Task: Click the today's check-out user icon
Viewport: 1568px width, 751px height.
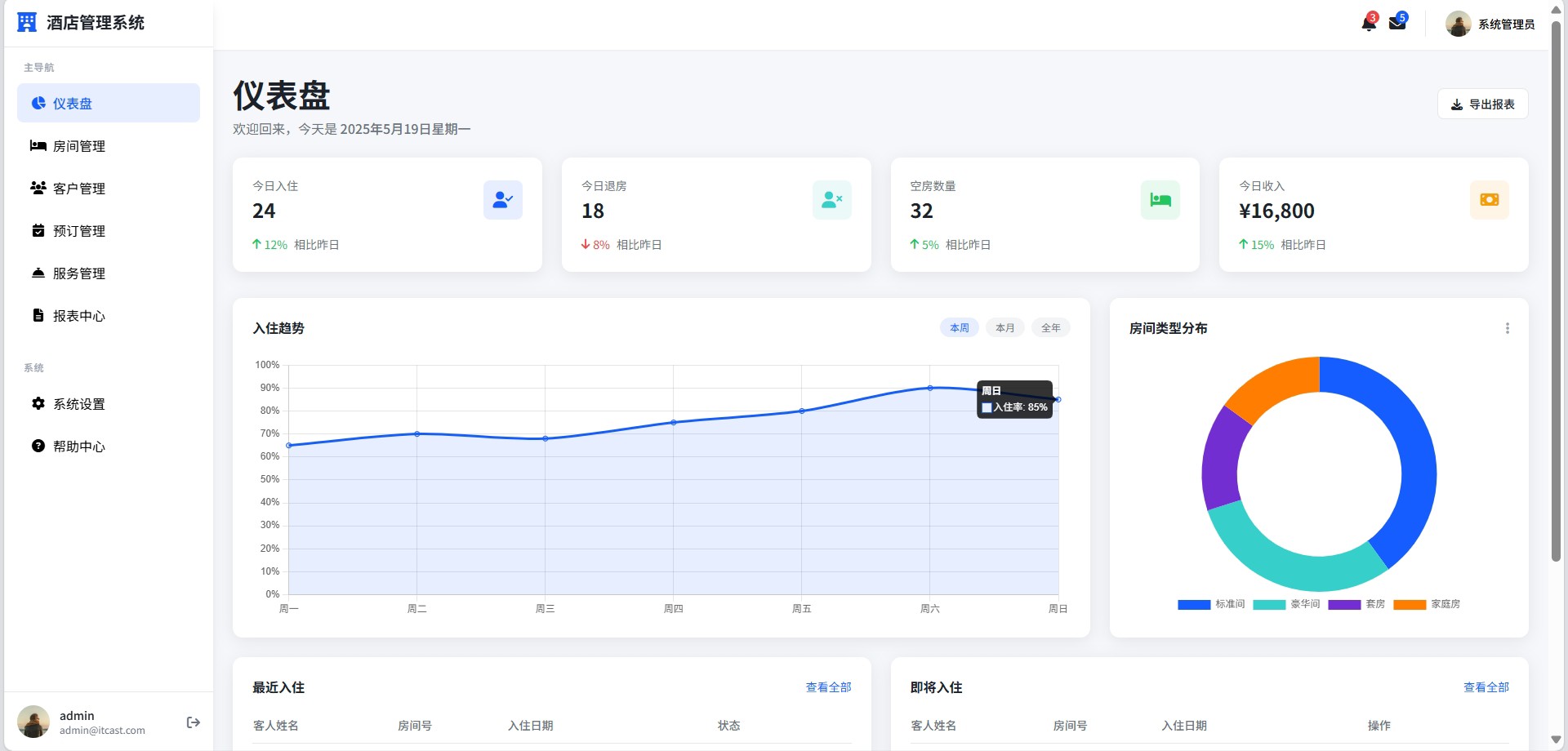Action: 831,200
